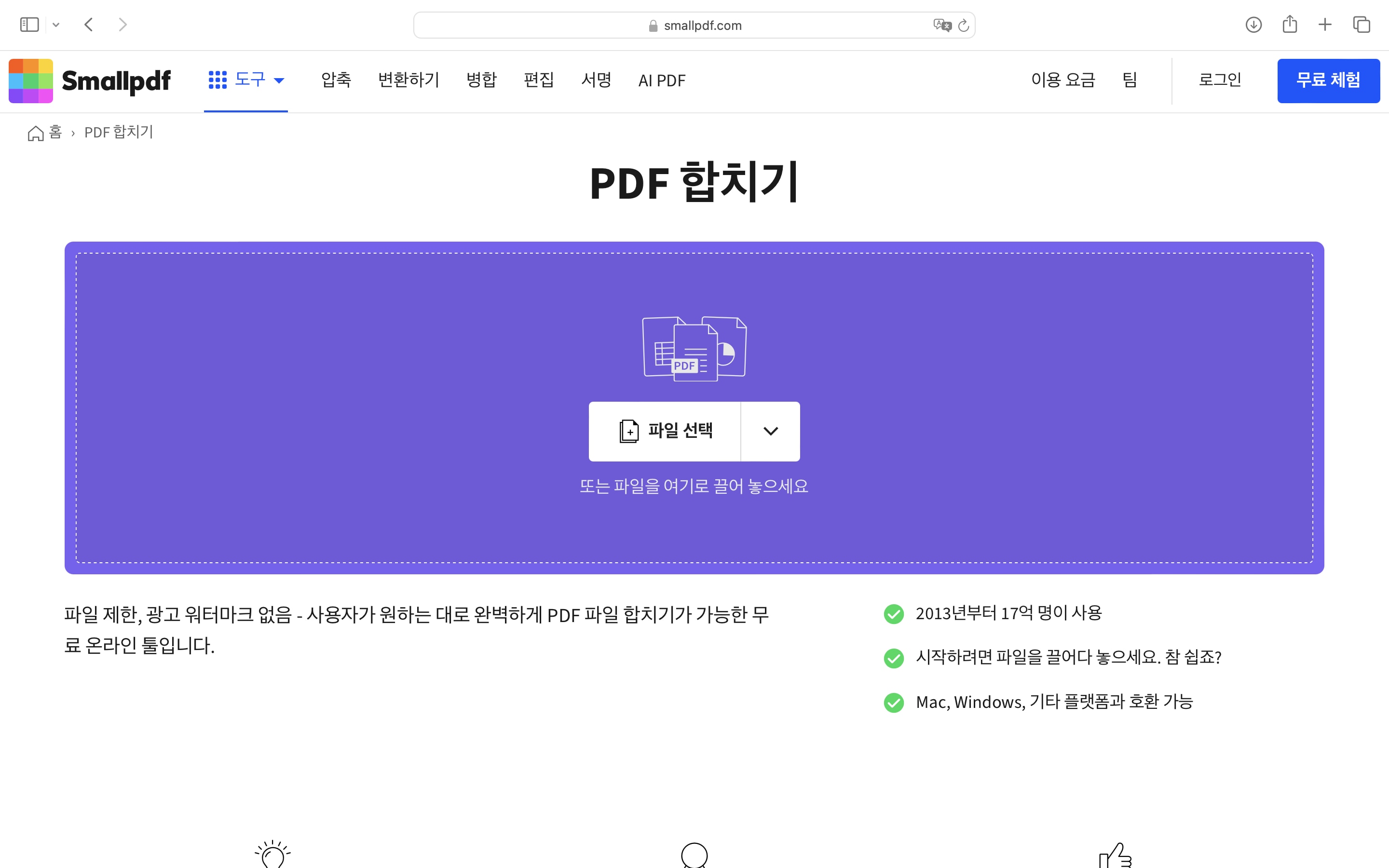Reload the page with refresh icon
This screenshot has height=868, width=1389.
point(964,25)
